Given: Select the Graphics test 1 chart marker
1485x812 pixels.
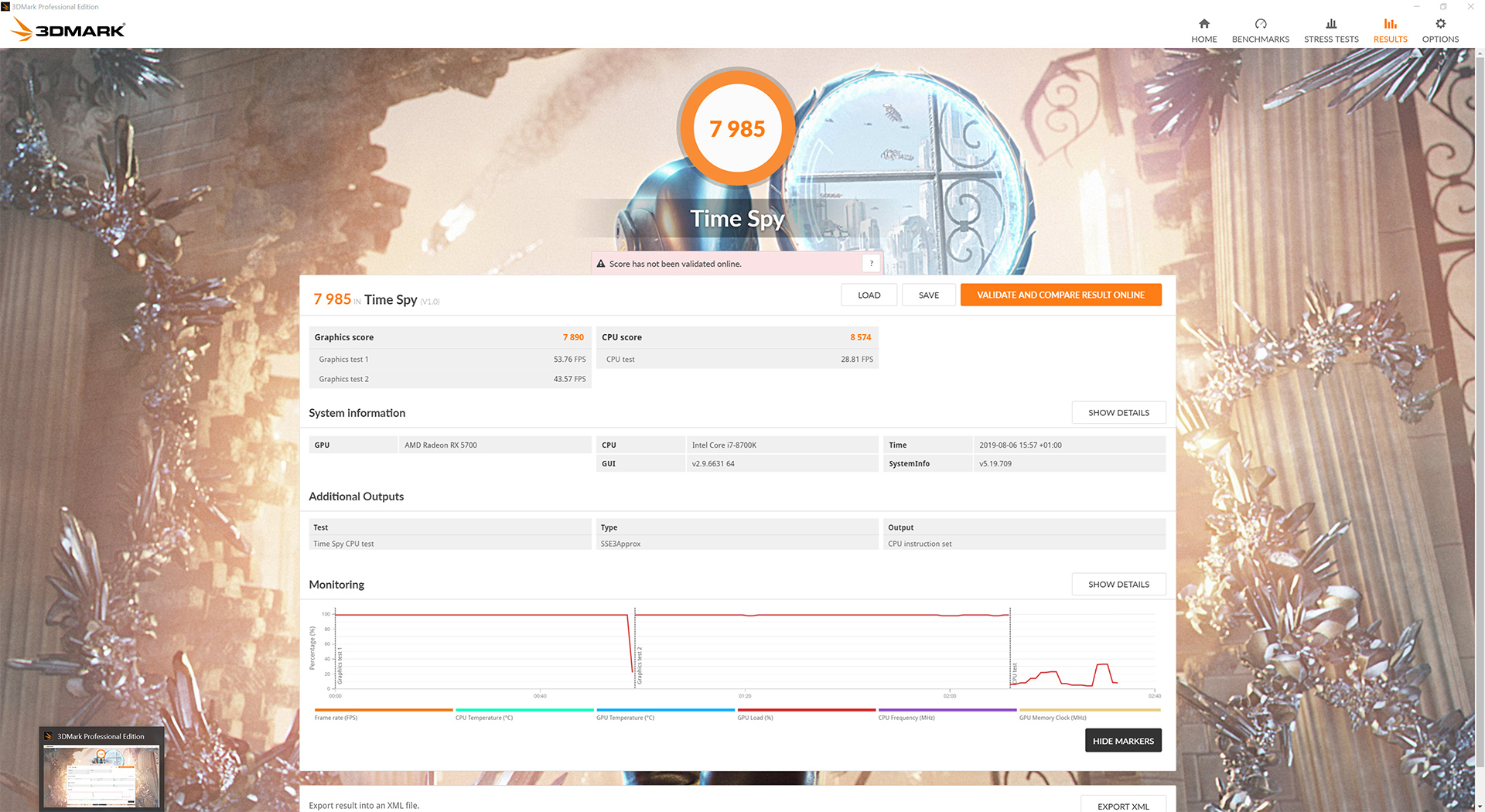Looking at the screenshot, I should pyautogui.click(x=340, y=667).
